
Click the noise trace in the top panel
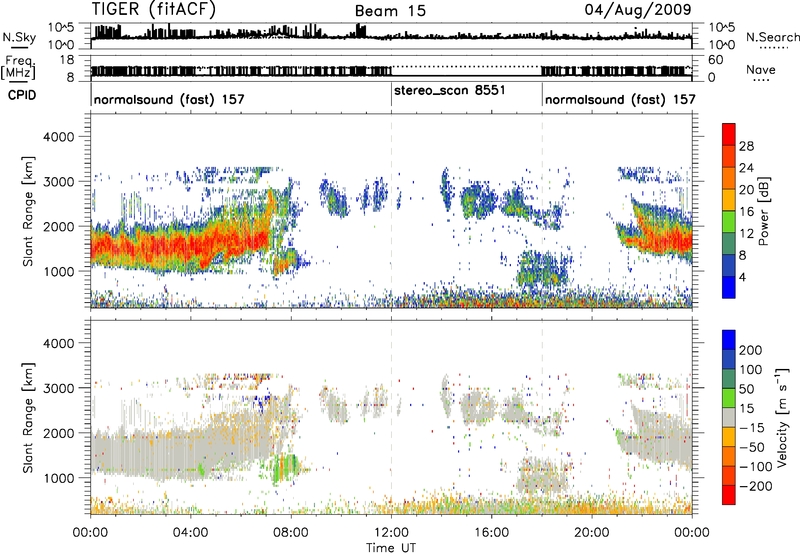point(391,37)
